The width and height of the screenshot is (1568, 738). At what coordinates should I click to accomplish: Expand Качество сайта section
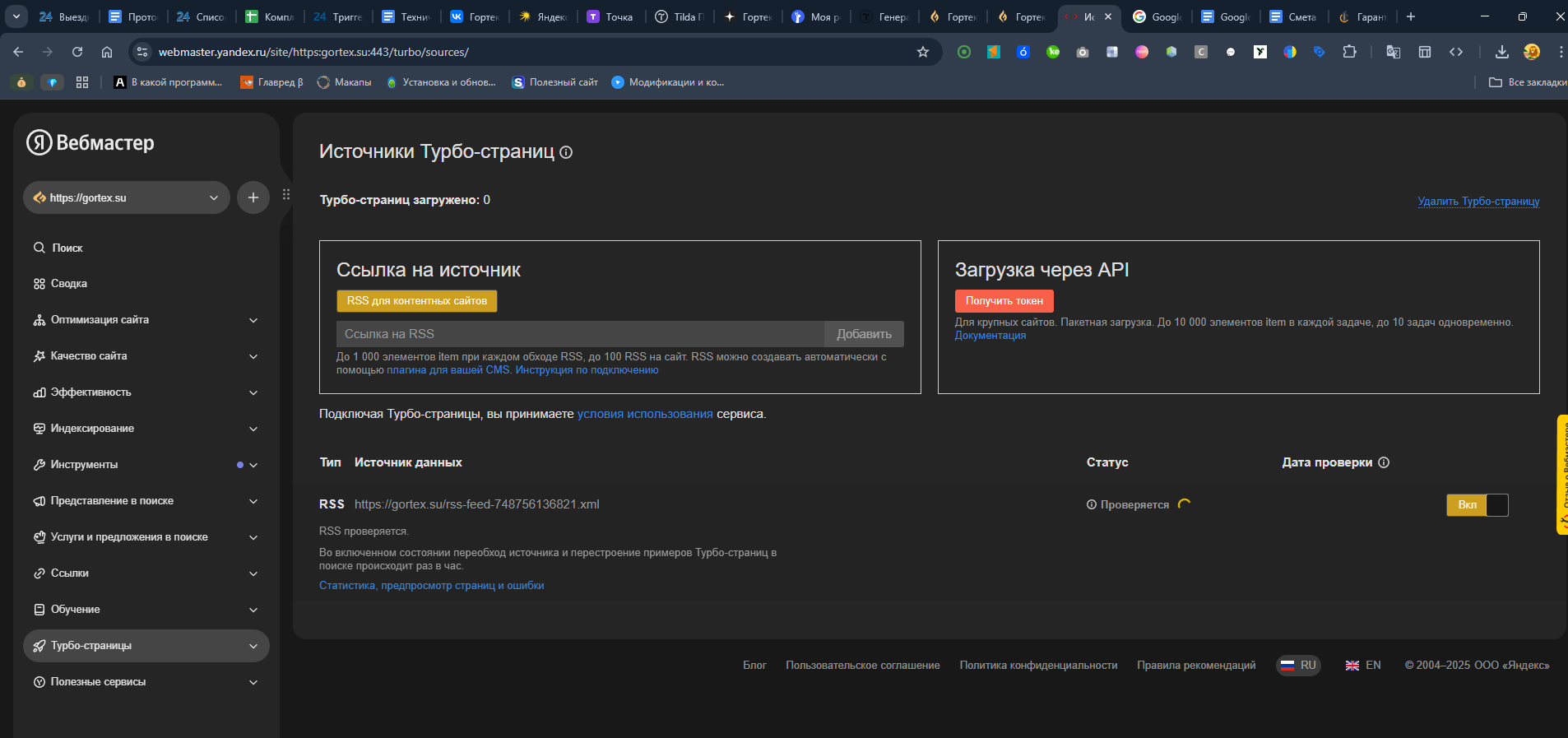(x=146, y=356)
